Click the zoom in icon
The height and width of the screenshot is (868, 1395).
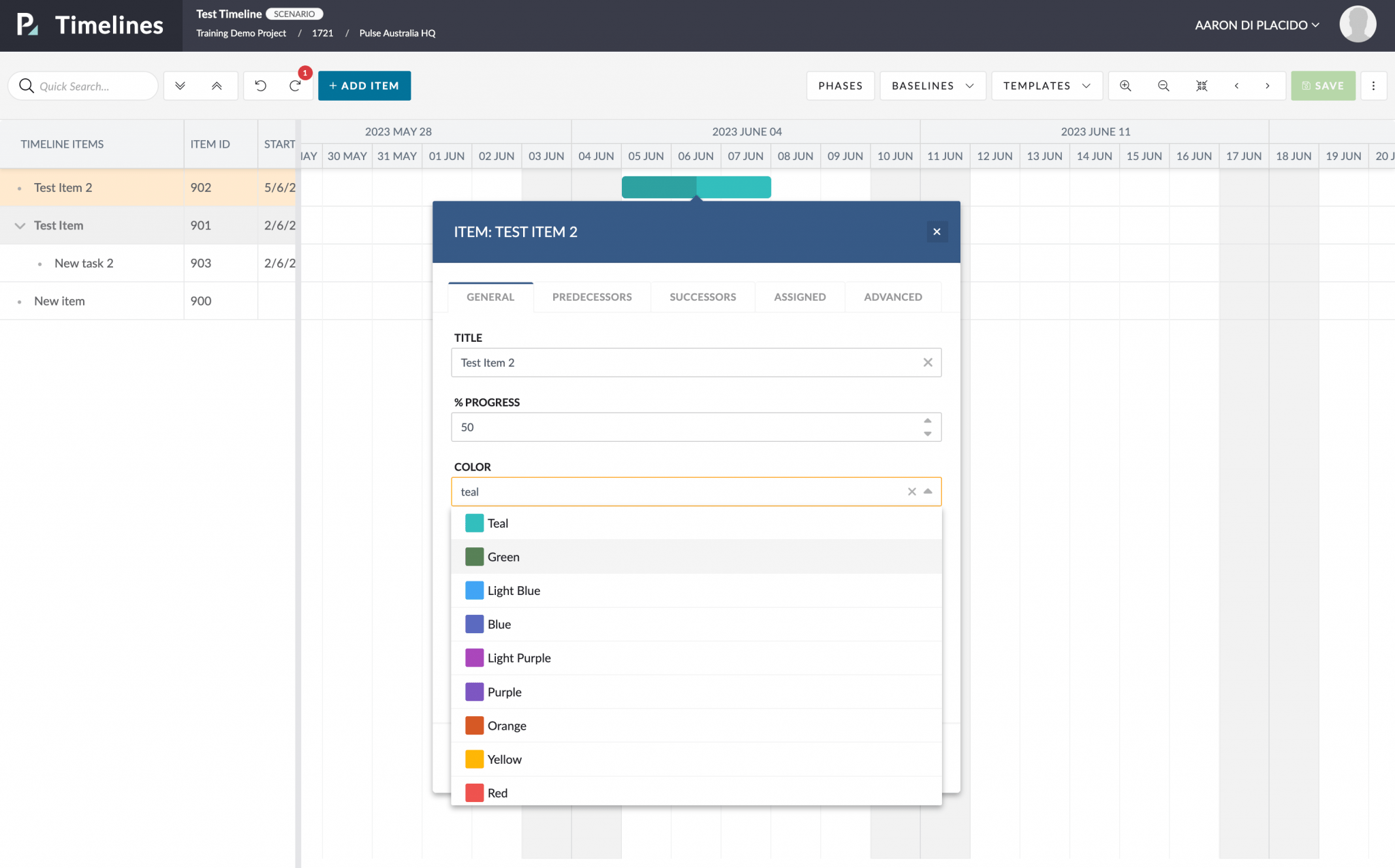click(x=1125, y=85)
